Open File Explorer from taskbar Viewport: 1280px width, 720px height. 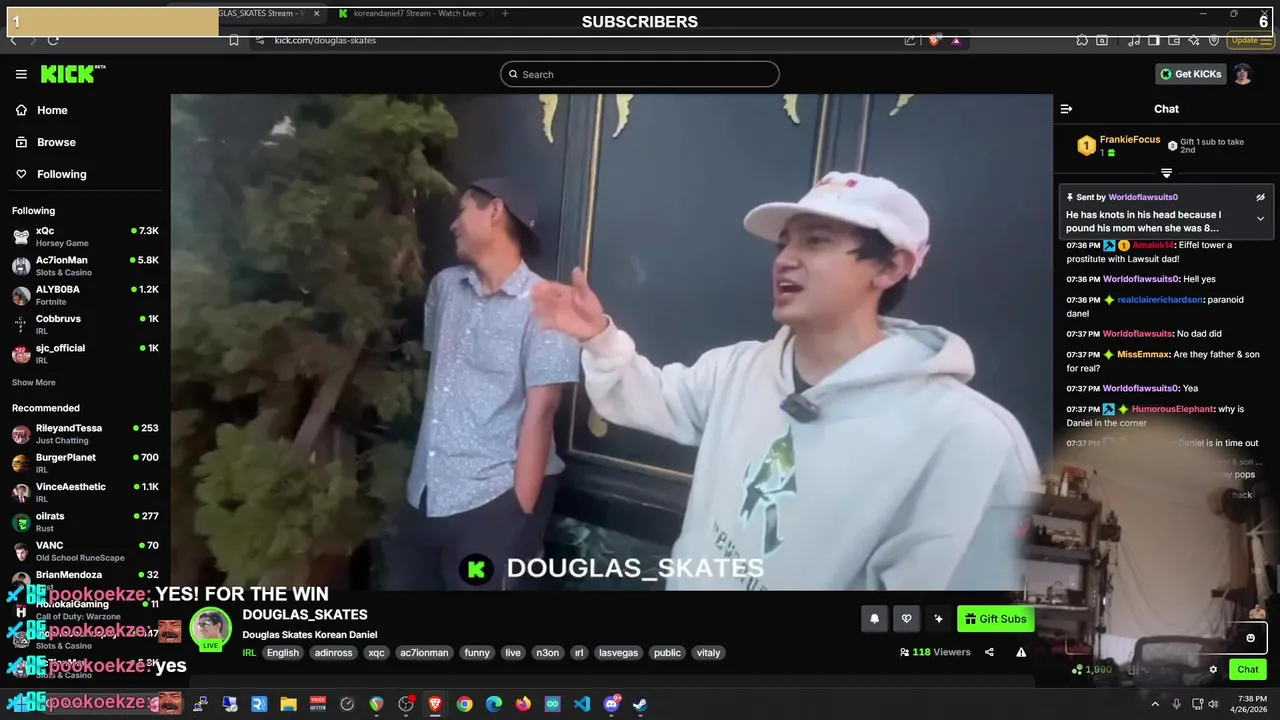point(288,704)
